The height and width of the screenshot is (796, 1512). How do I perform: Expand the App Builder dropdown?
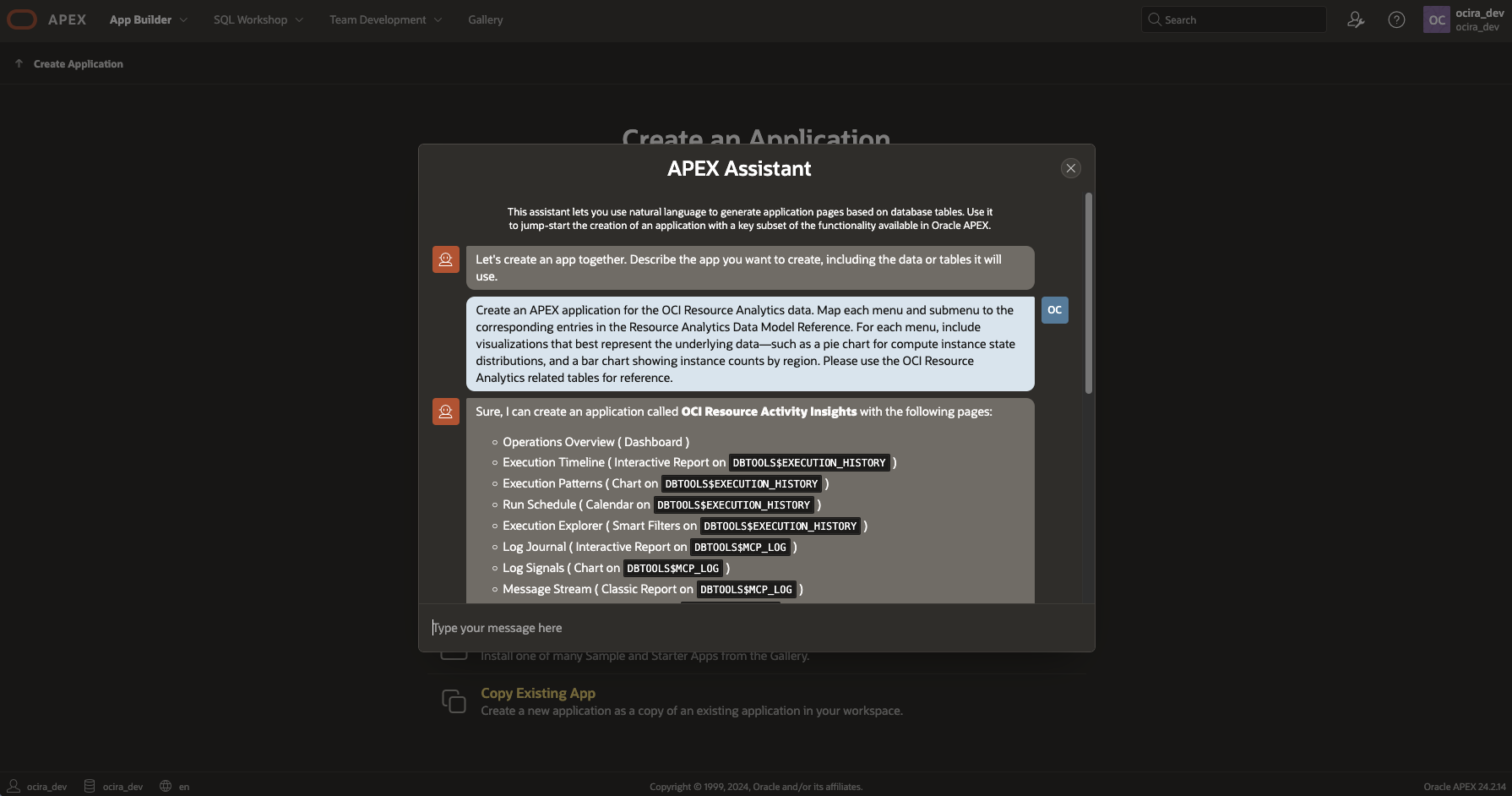148,19
